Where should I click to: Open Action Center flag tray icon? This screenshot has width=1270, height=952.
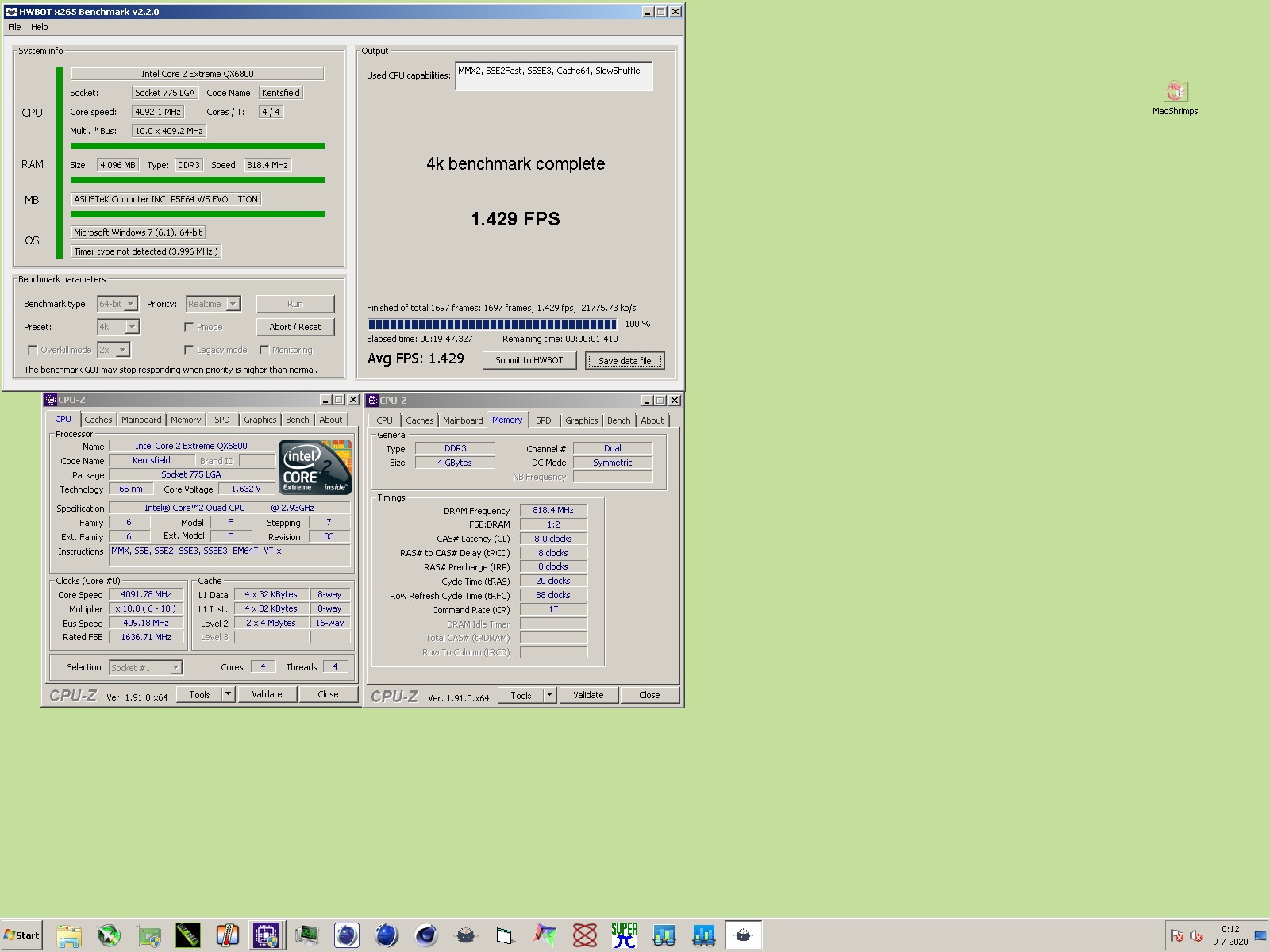(x=1177, y=935)
